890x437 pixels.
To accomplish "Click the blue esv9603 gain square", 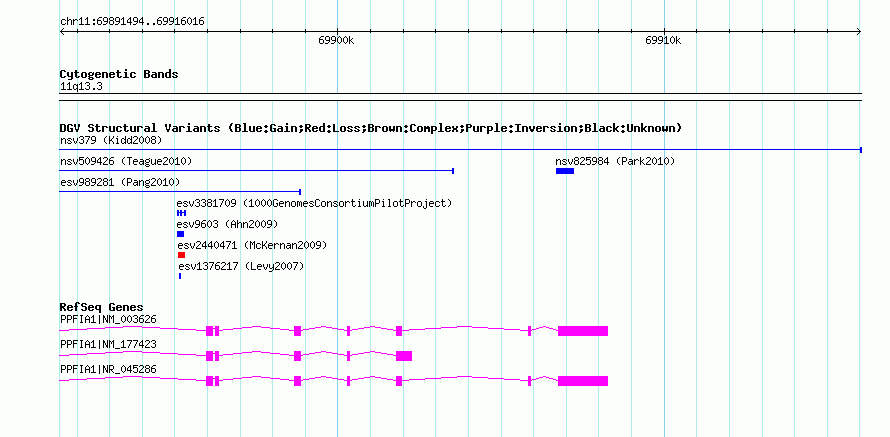I will (180, 234).
